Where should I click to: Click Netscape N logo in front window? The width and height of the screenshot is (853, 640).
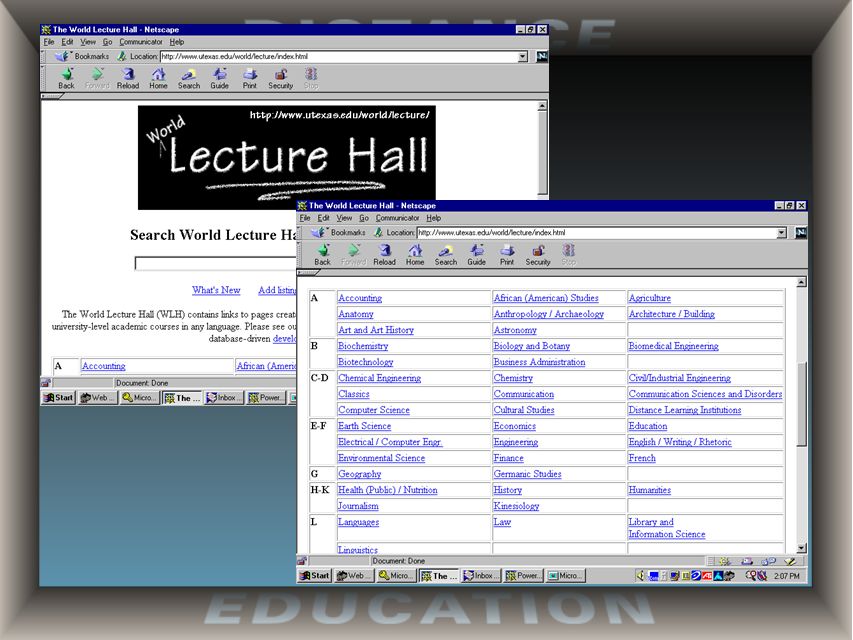pos(801,232)
